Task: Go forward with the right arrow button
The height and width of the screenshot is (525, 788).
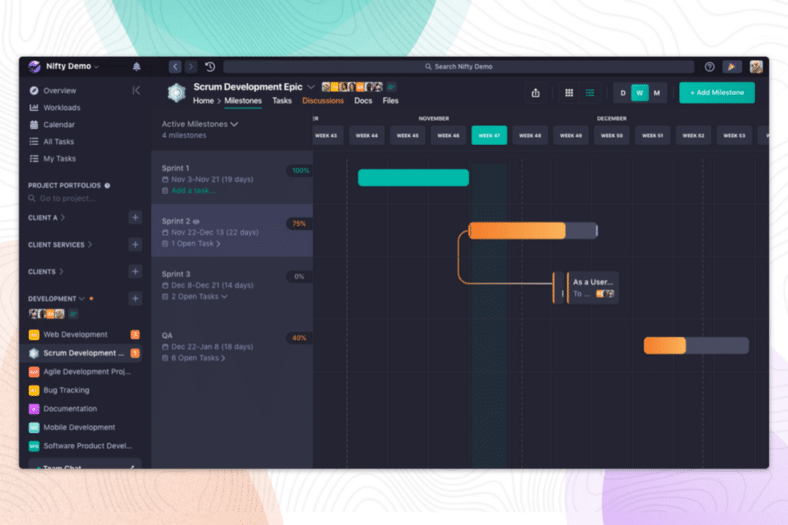Action: pos(190,66)
